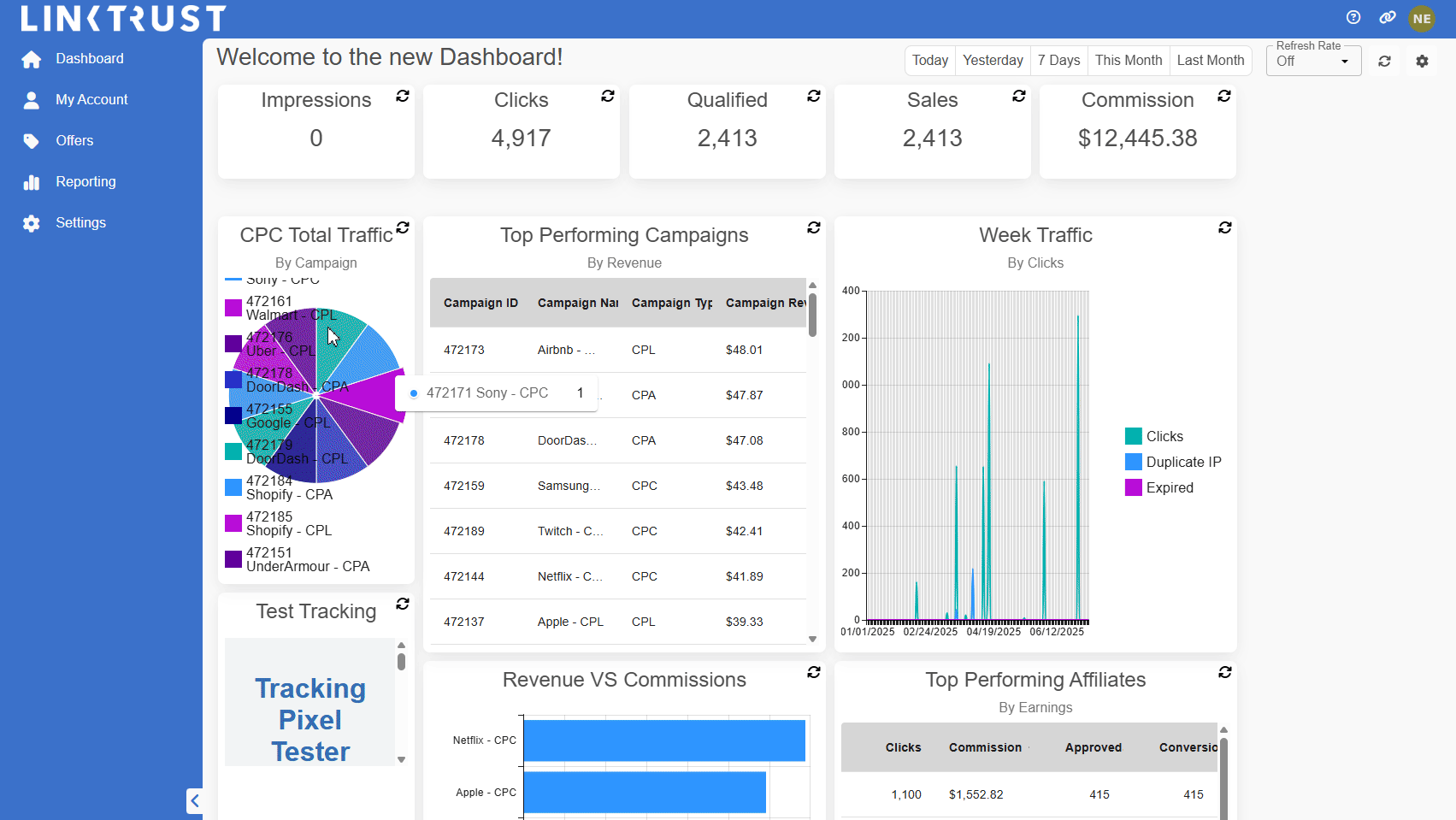Select campaign row 472137 Apple - CPL
1456x820 pixels.
coord(618,622)
